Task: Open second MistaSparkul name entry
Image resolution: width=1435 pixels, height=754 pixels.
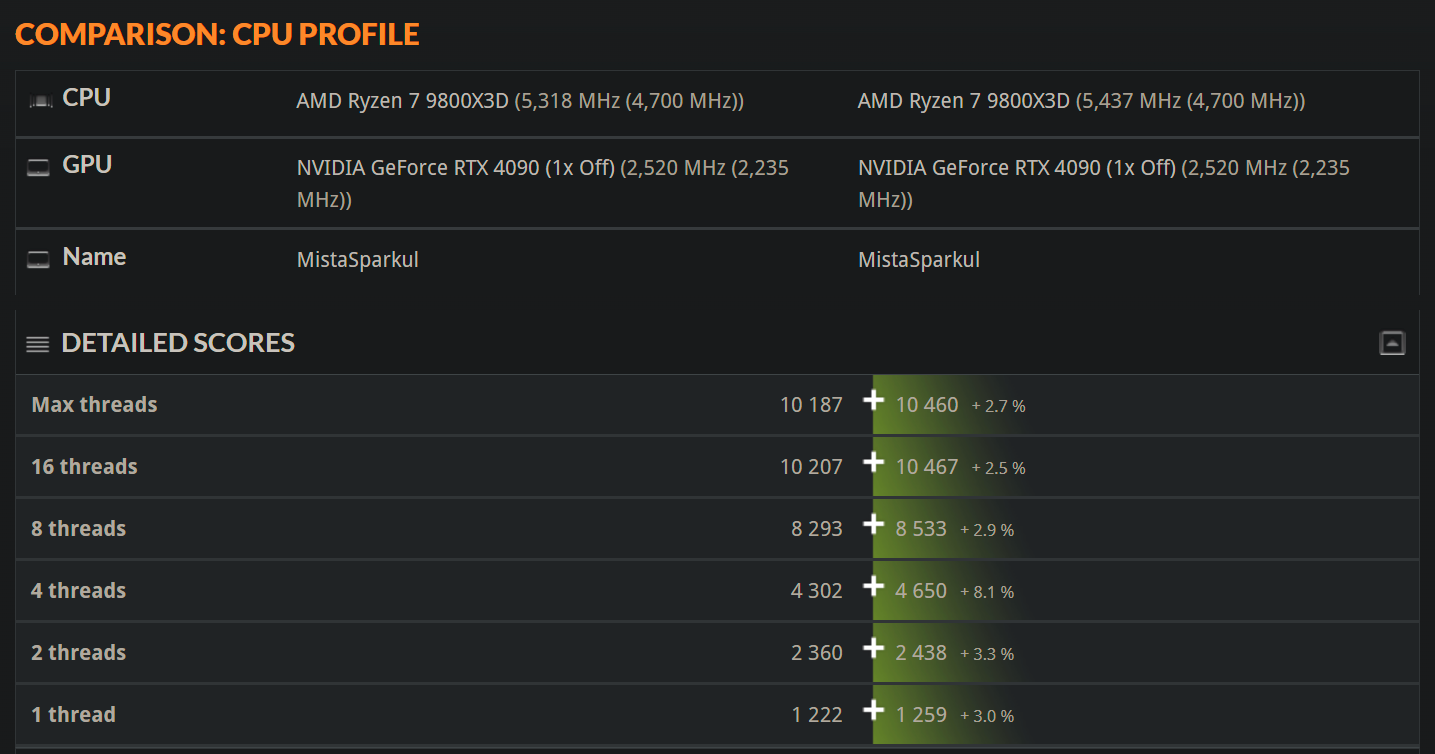Action: (919, 260)
